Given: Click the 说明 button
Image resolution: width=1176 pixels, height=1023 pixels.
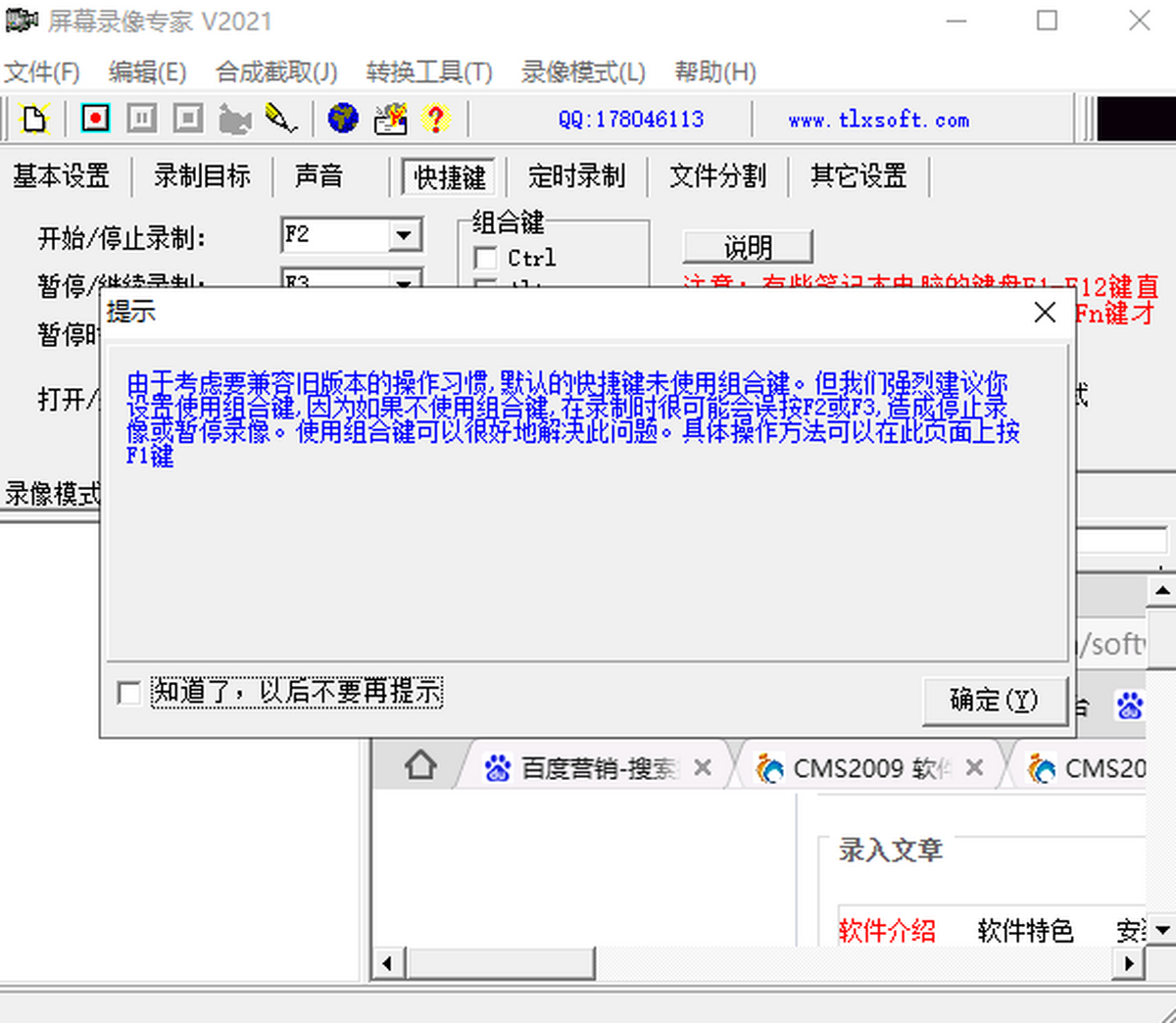Looking at the screenshot, I should coord(748,247).
